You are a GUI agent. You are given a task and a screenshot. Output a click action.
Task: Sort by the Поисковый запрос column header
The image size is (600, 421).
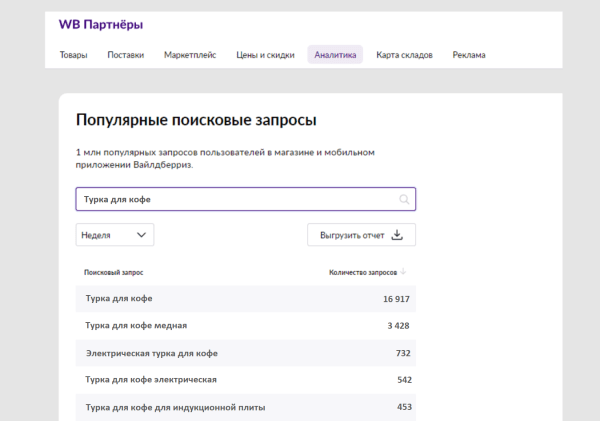click(x=114, y=272)
